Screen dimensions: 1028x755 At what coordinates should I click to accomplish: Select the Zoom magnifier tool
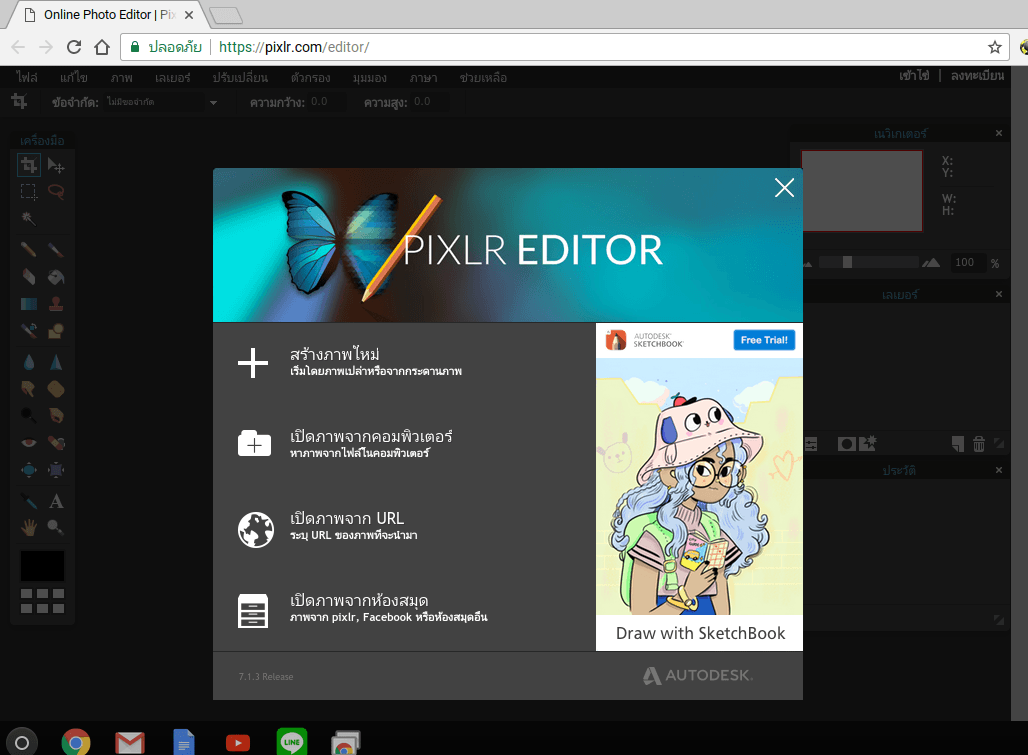(x=56, y=527)
